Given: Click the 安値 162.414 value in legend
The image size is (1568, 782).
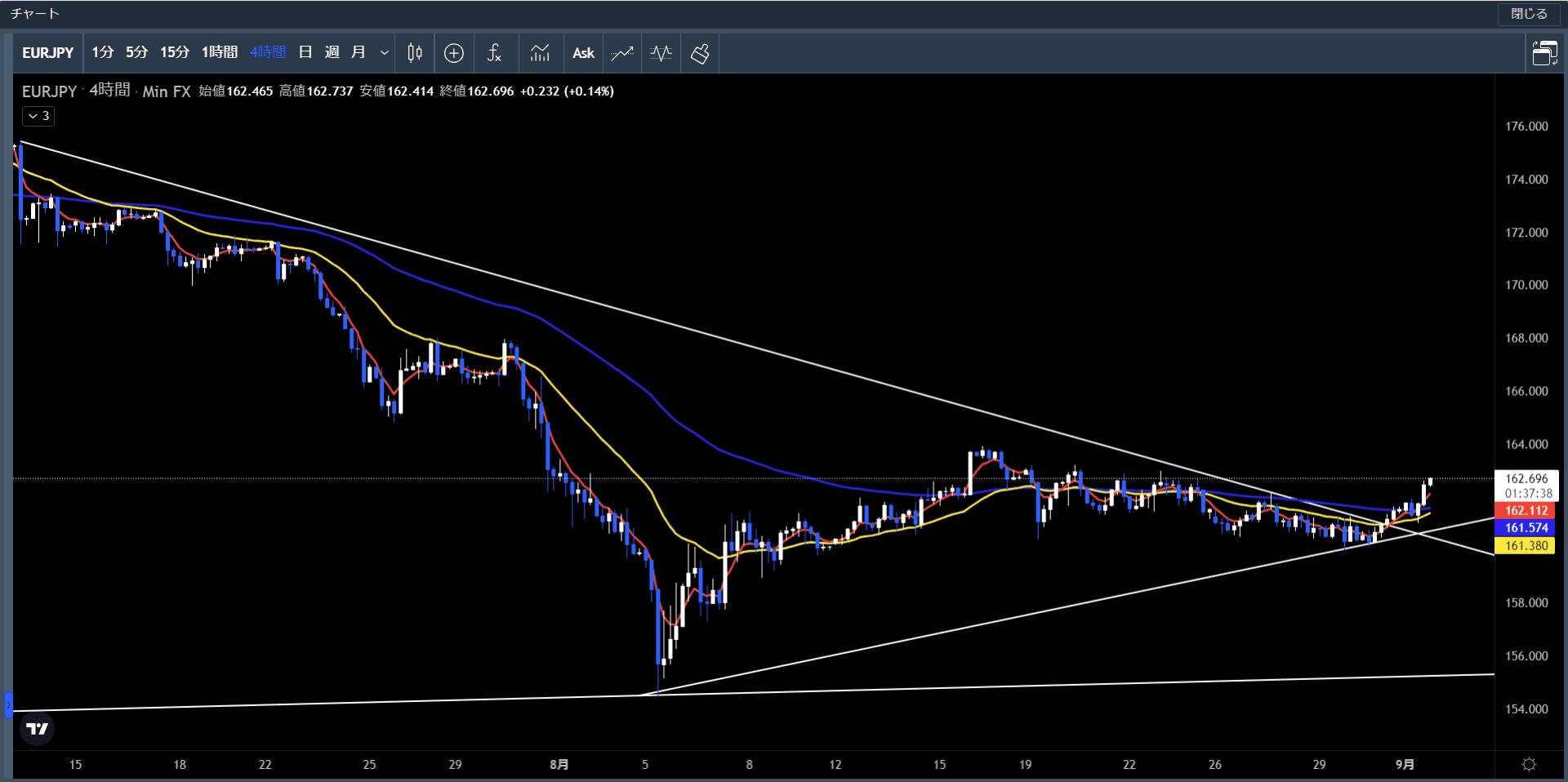Looking at the screenshot, I should (397, 91).
